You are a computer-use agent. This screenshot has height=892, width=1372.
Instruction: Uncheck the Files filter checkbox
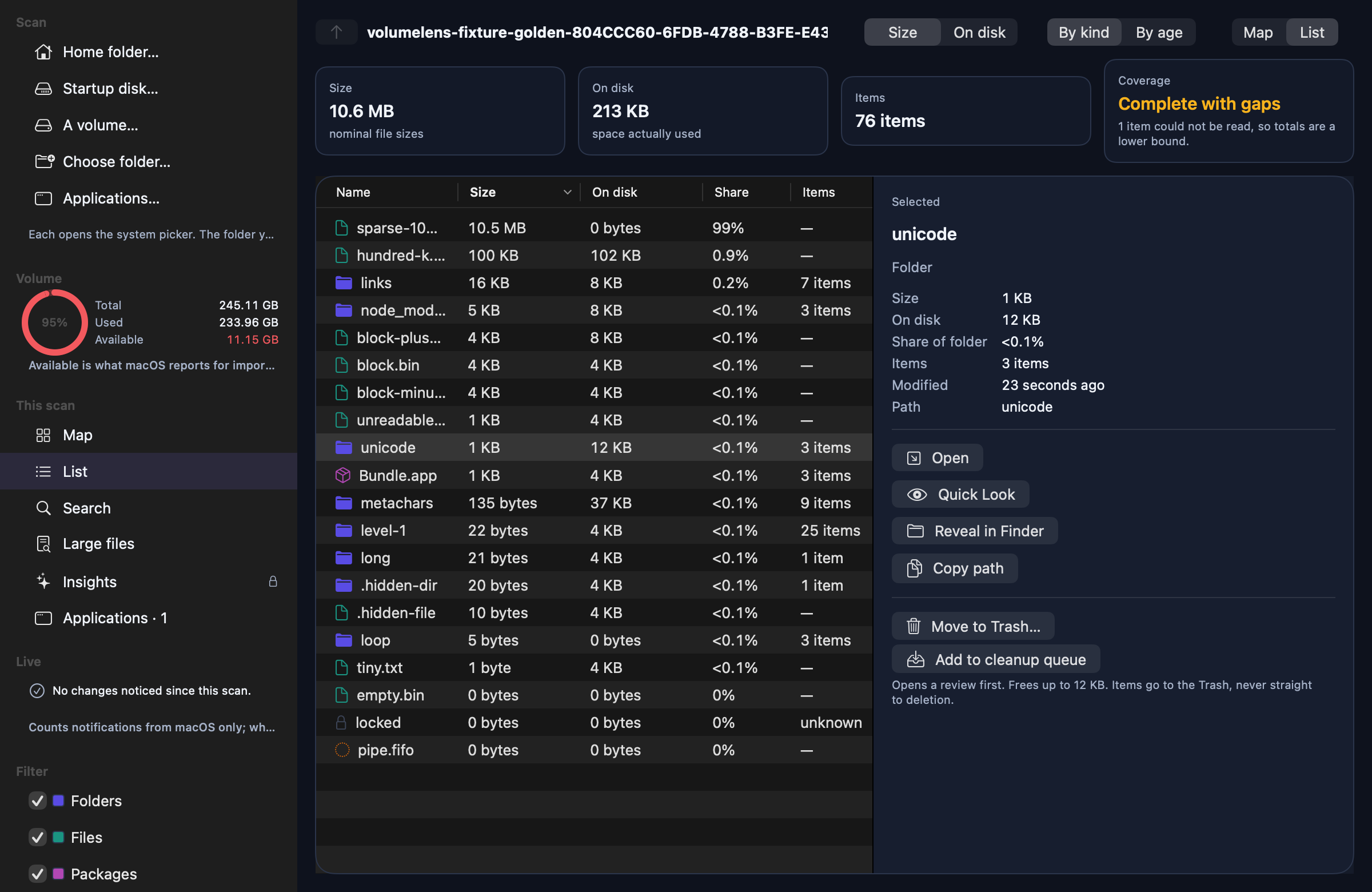tap(38, 837)
